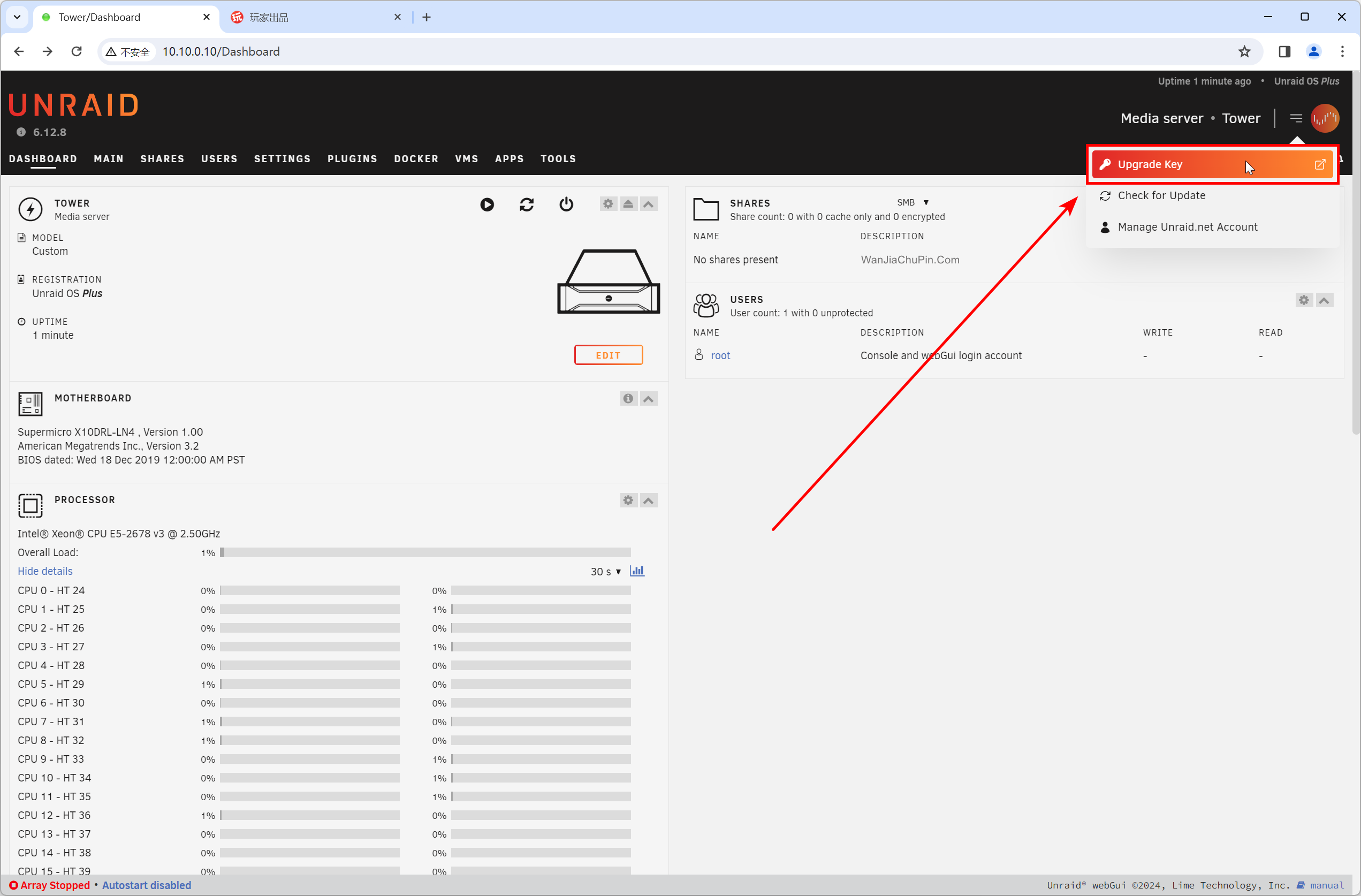Collapse the Processor panel chevron

point(648,500)
